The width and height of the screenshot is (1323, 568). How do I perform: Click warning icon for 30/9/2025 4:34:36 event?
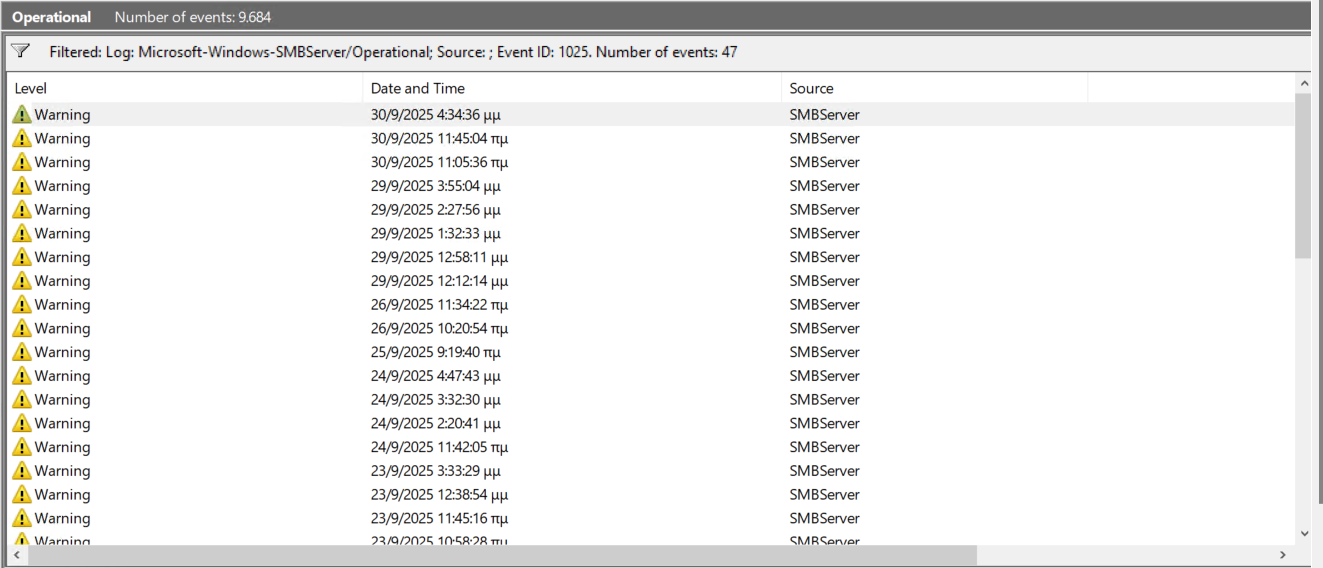[22, 115]
